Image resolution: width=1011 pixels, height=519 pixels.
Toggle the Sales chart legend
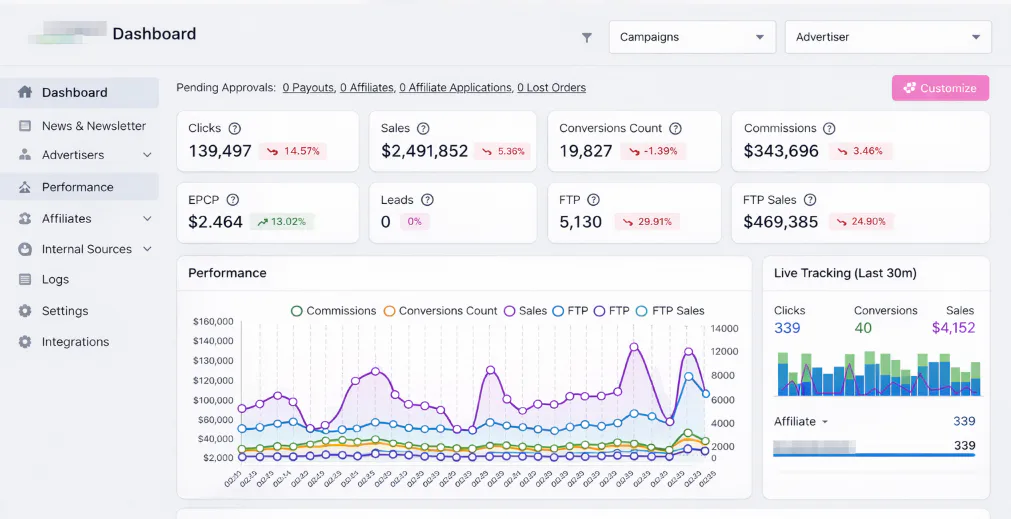525,311
